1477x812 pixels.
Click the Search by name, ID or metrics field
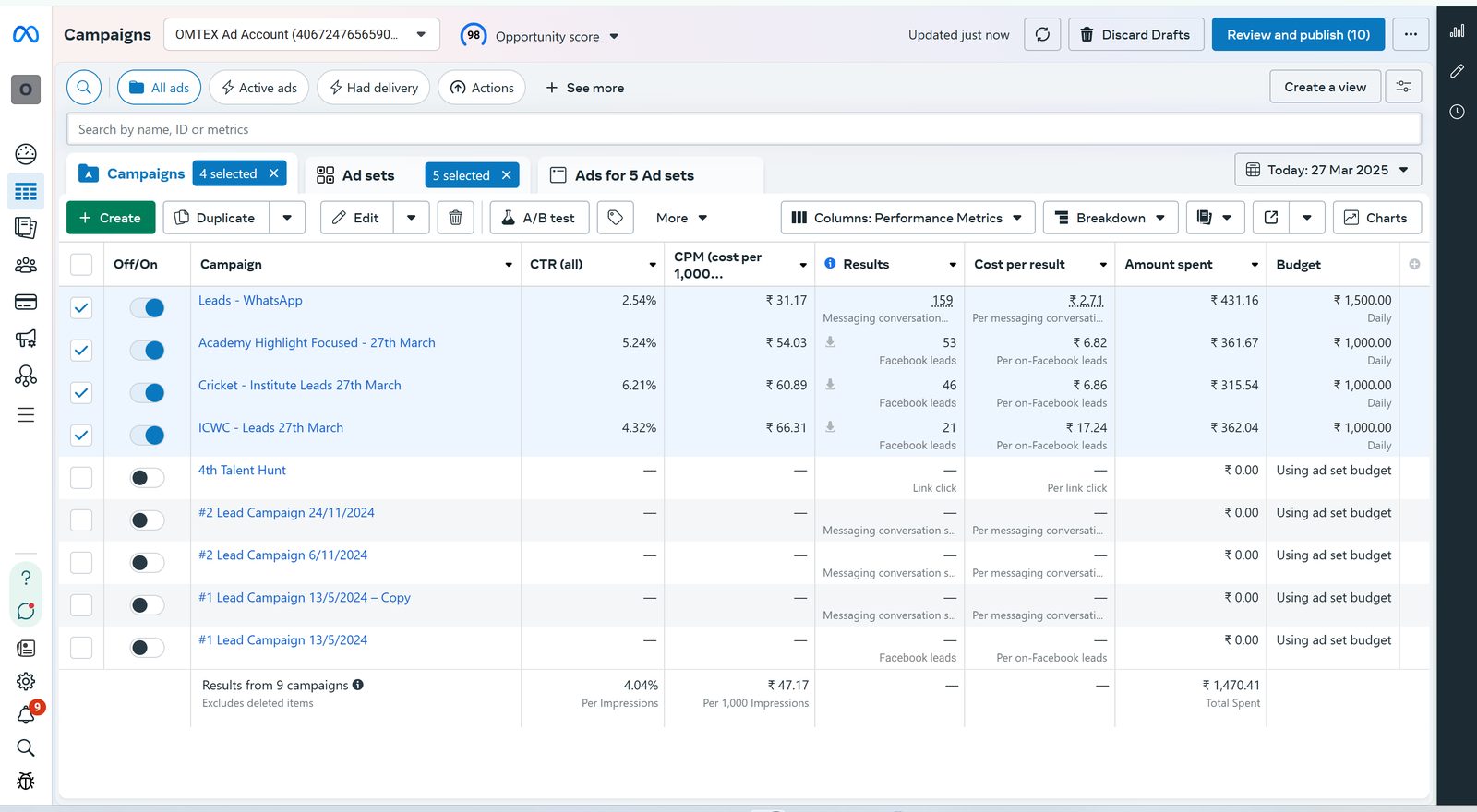click(x=743, y=129)
